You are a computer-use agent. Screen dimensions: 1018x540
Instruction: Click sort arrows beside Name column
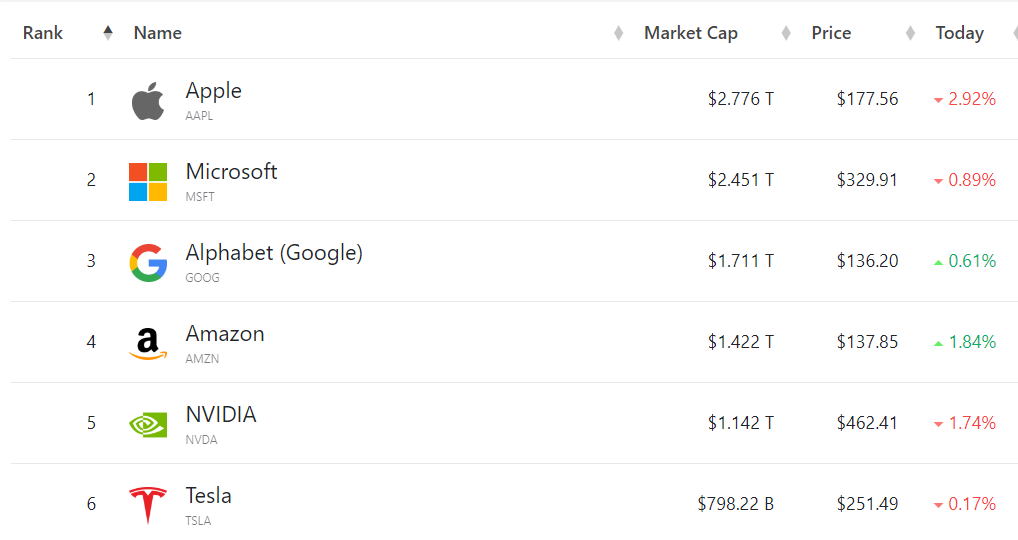coord(618,33)
